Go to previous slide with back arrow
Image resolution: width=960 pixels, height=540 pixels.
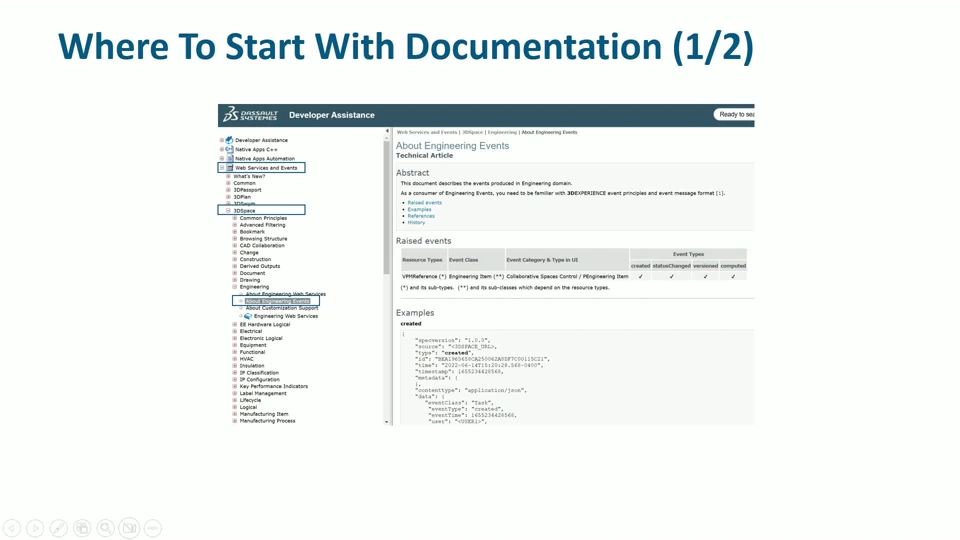(x=12, y=528)
